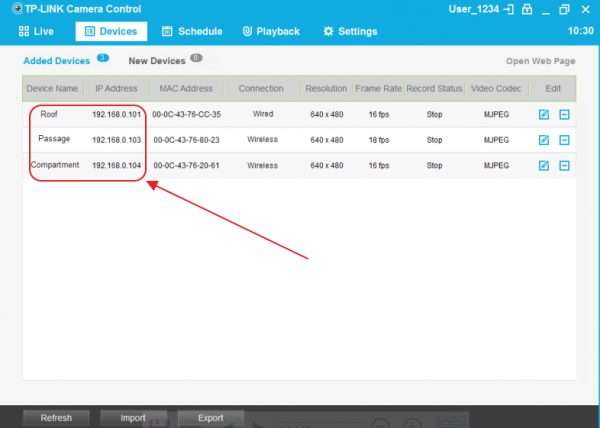
Task: Remove the Passage camera device
Action: click(564, 140)
